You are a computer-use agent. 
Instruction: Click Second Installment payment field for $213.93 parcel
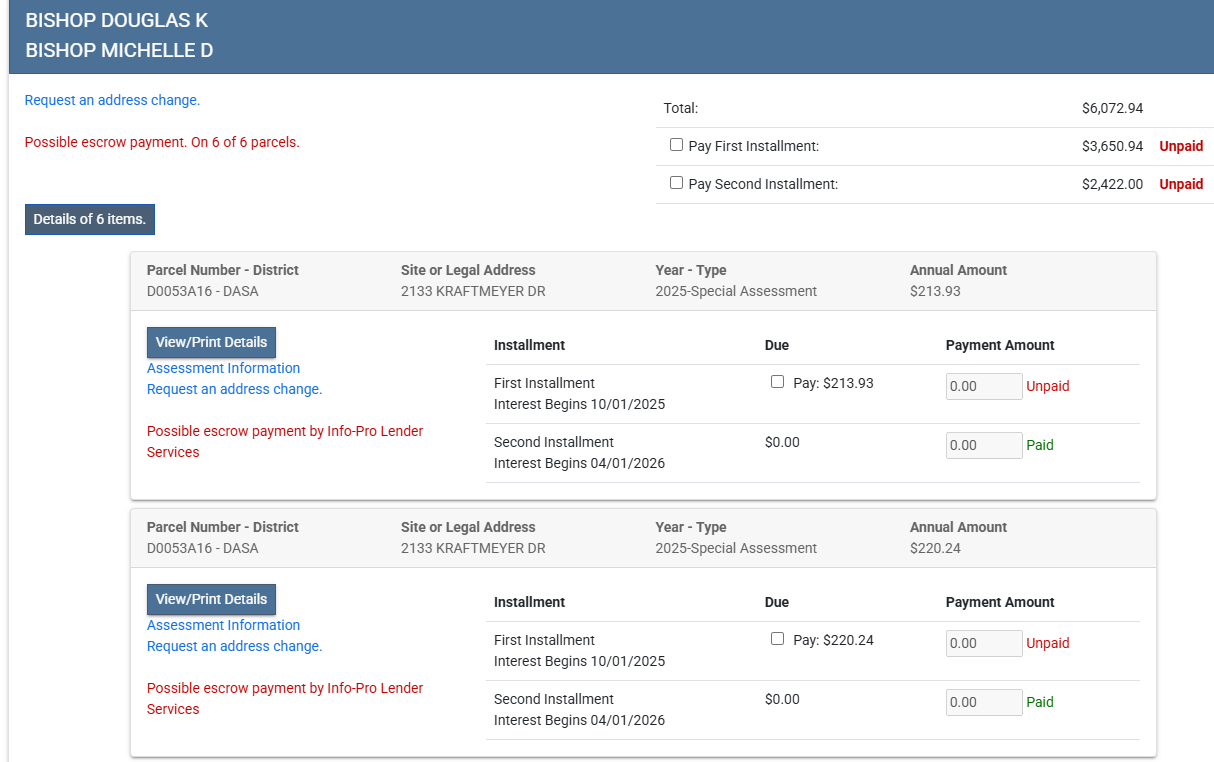pos(983,445)
